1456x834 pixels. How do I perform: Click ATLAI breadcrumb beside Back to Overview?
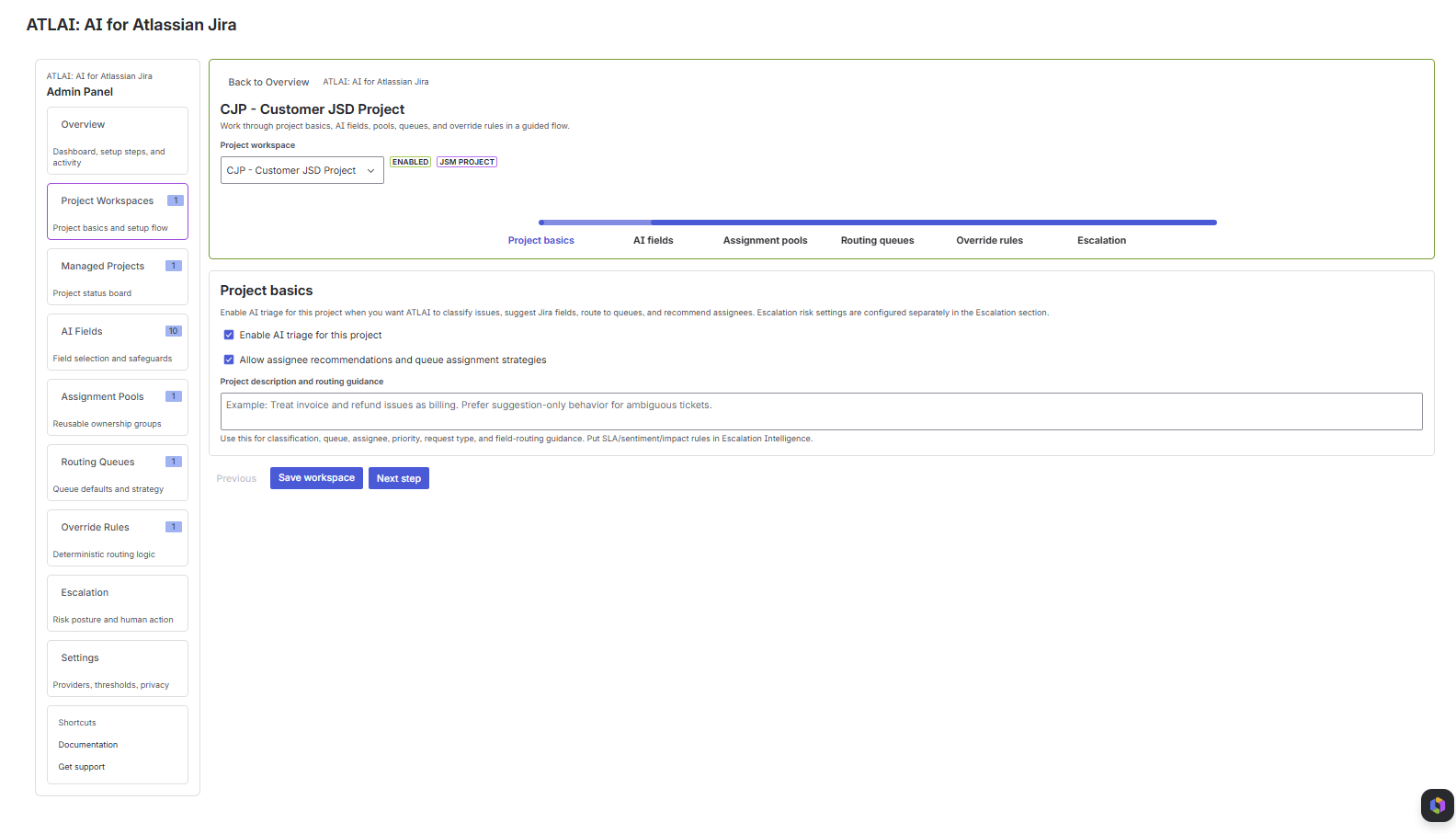click(x=376, y=82)
